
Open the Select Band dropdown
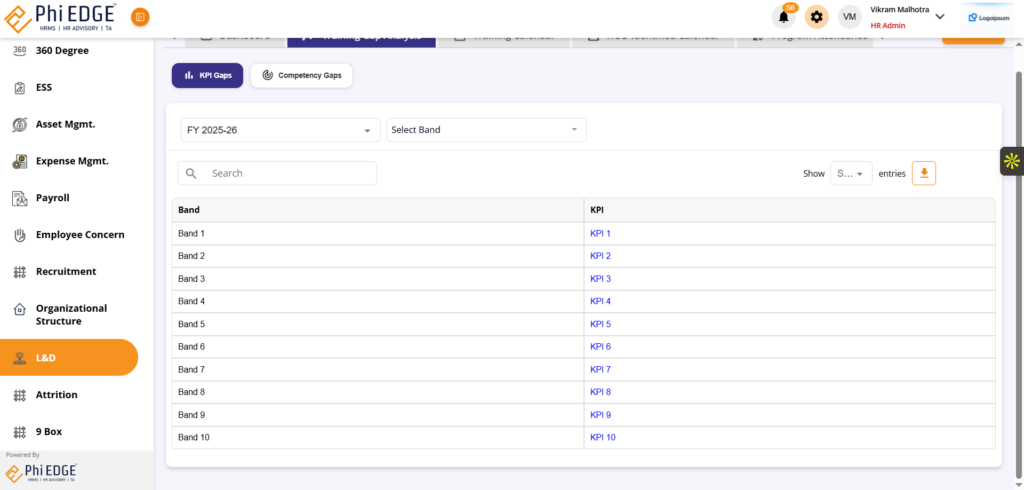[486, 130]
